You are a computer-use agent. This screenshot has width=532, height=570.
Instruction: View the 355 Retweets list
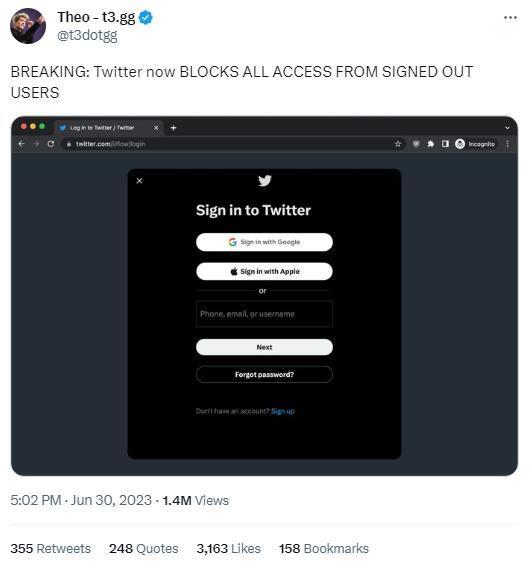[51, 548]
